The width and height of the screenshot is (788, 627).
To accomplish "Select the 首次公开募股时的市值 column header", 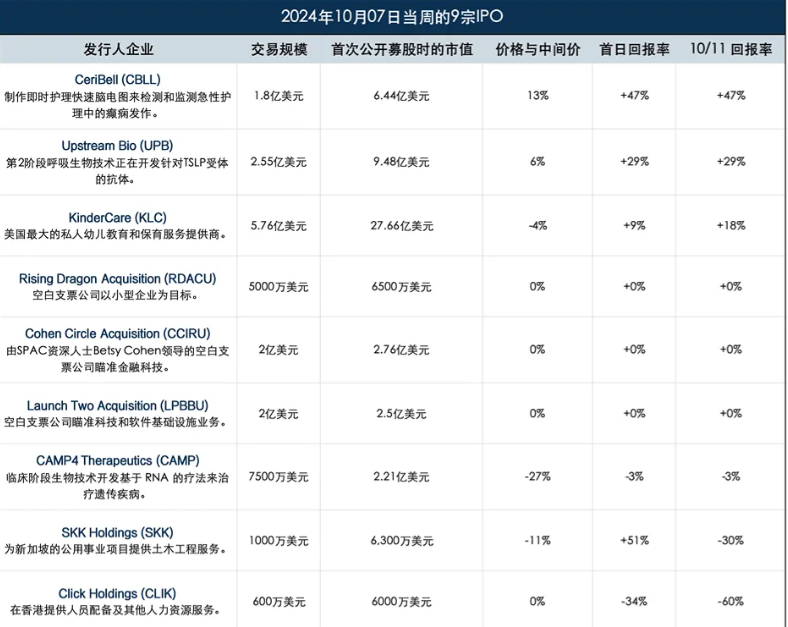I will point(402,49).
